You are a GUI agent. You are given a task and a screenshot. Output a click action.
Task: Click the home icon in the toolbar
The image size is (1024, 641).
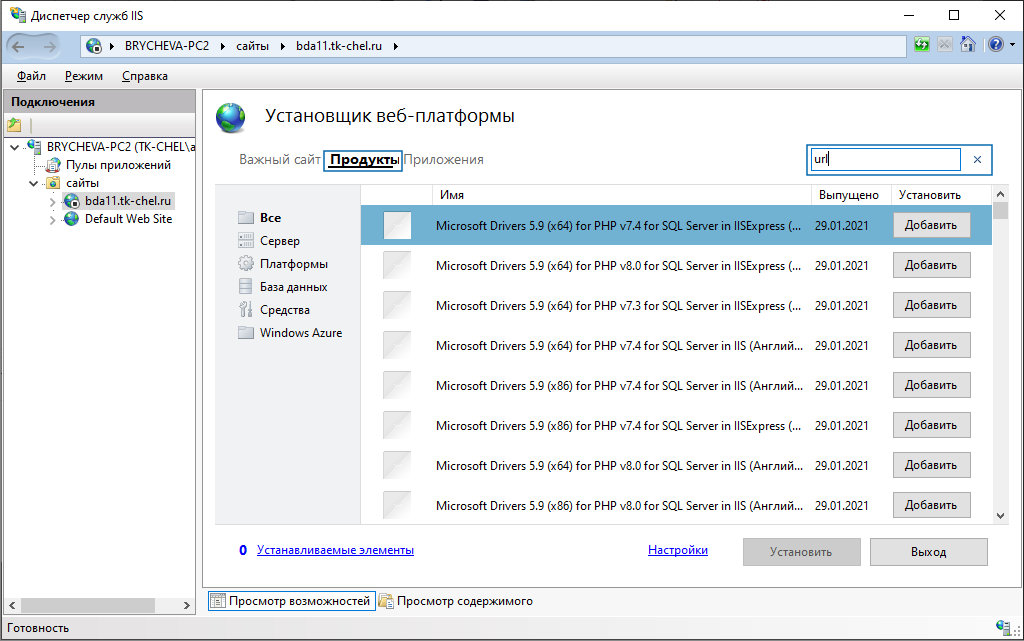(x=967, y=45)
